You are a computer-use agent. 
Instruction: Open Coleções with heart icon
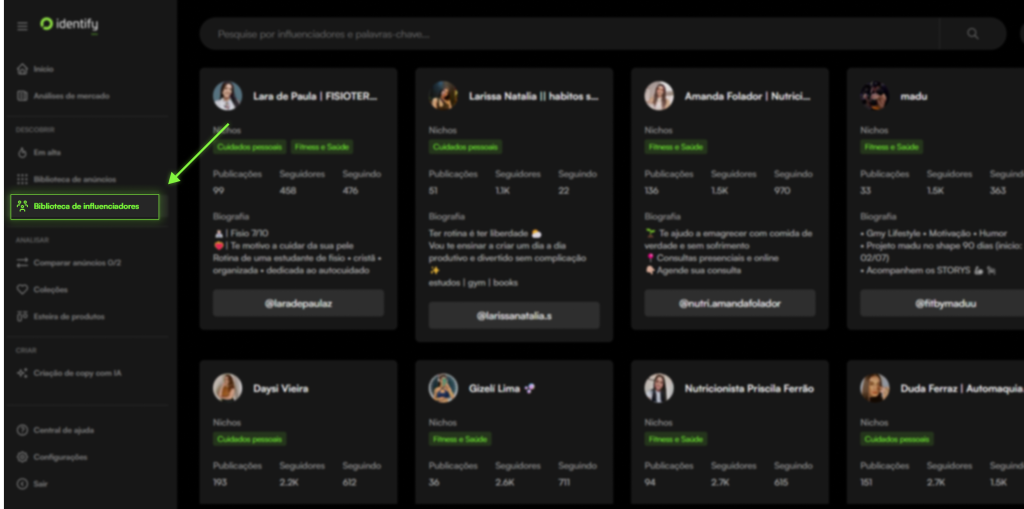[50, 290]
